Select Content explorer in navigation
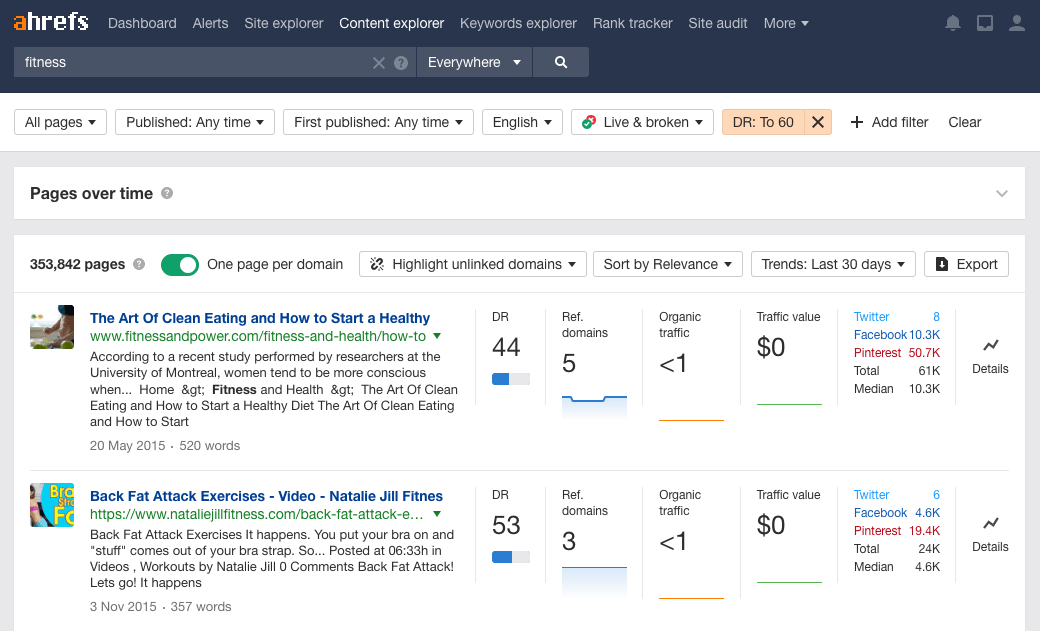Screen dimensions: 1040x631 coord(391,23)
